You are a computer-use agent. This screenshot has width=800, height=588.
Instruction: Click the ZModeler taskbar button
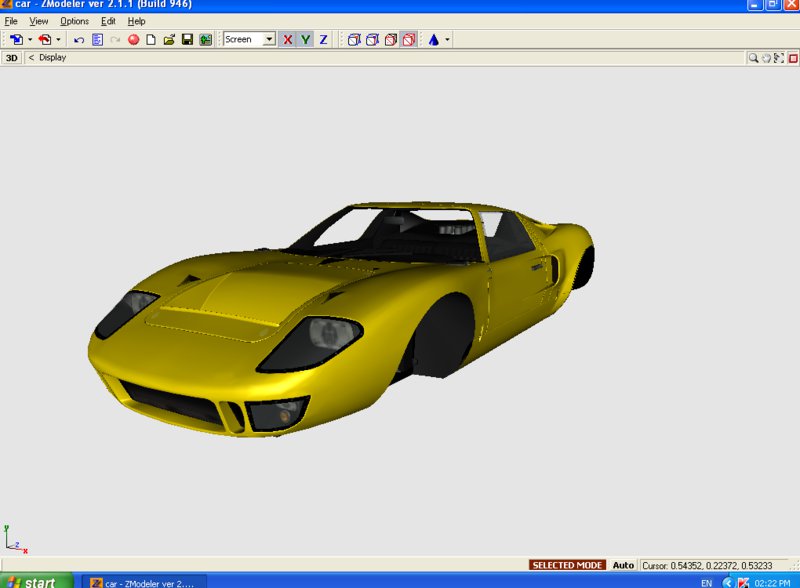(x=144, y=583)
